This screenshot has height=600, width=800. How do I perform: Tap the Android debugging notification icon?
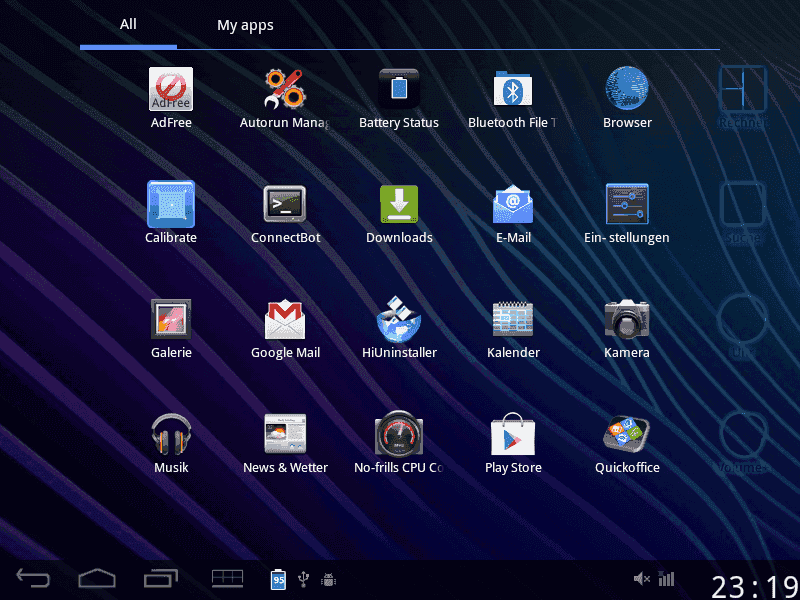pyautogui.click(x=328, y=580)
